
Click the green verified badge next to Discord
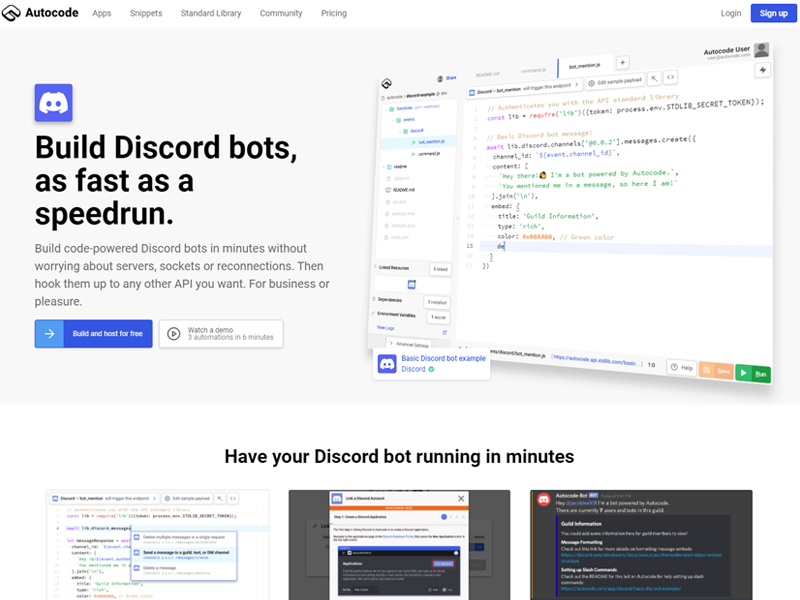point(432,369)
